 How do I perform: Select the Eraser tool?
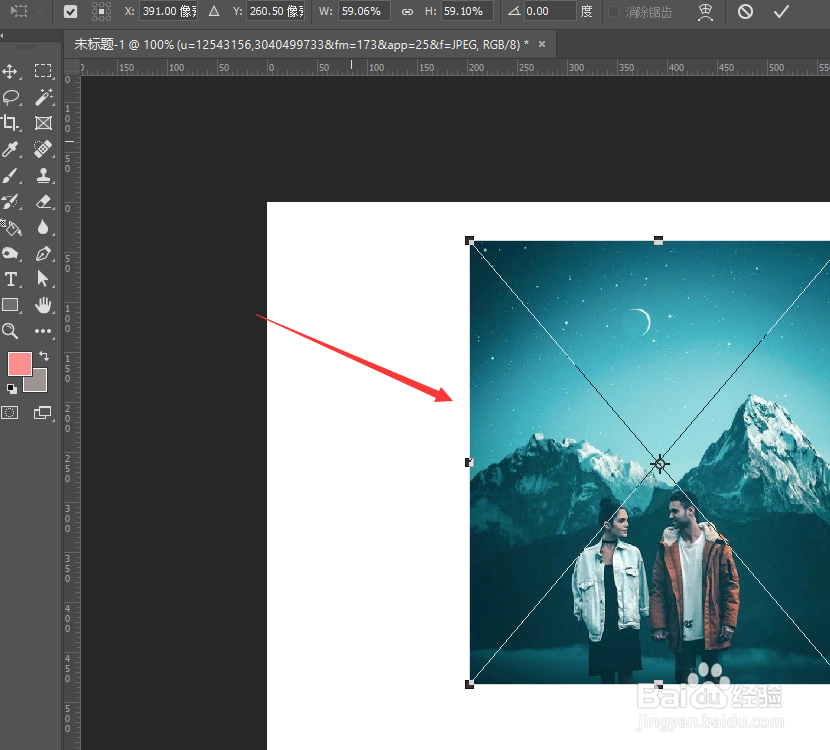[x=43, y=201]
